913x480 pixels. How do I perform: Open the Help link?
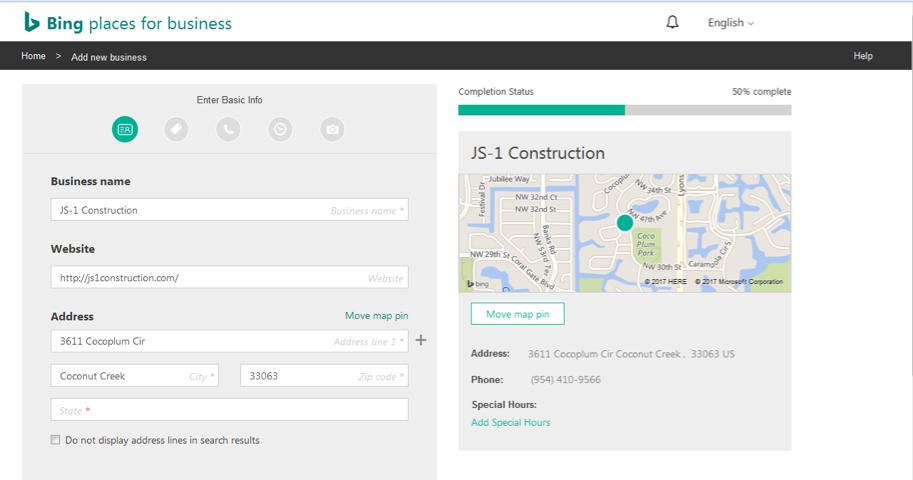(x=863, y=56)
